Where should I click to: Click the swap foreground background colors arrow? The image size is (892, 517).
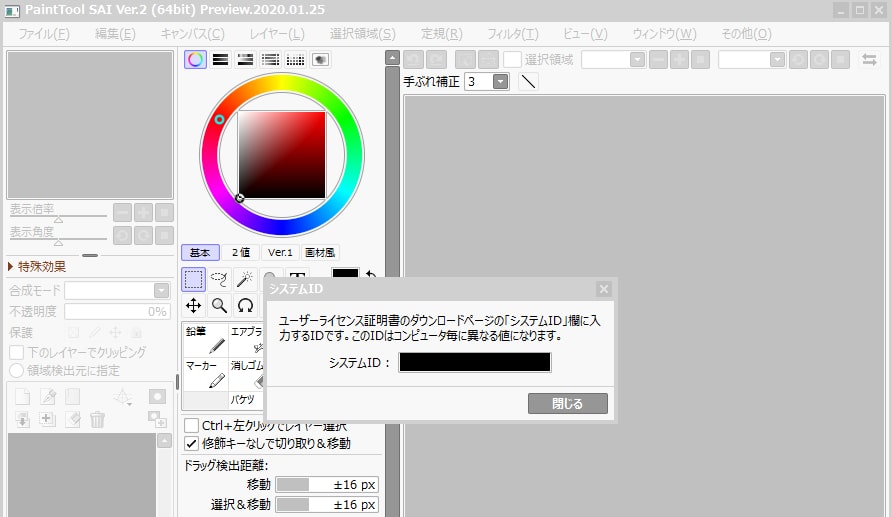371,274
